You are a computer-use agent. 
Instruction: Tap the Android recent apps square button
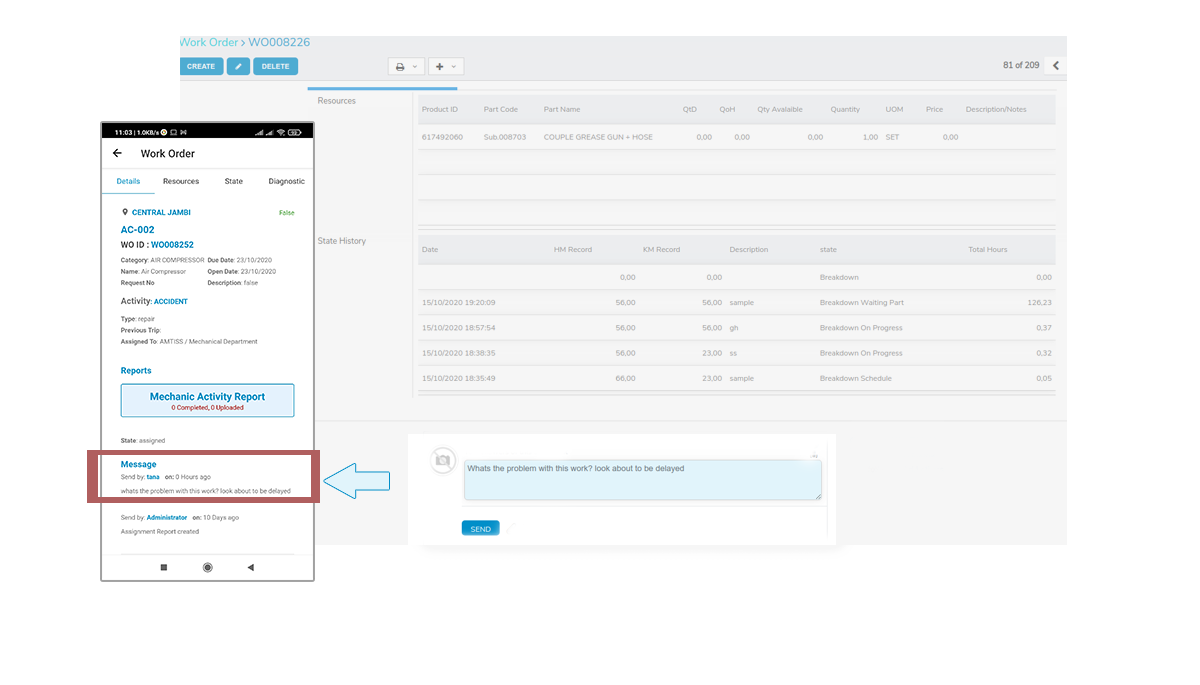[164, 567]
